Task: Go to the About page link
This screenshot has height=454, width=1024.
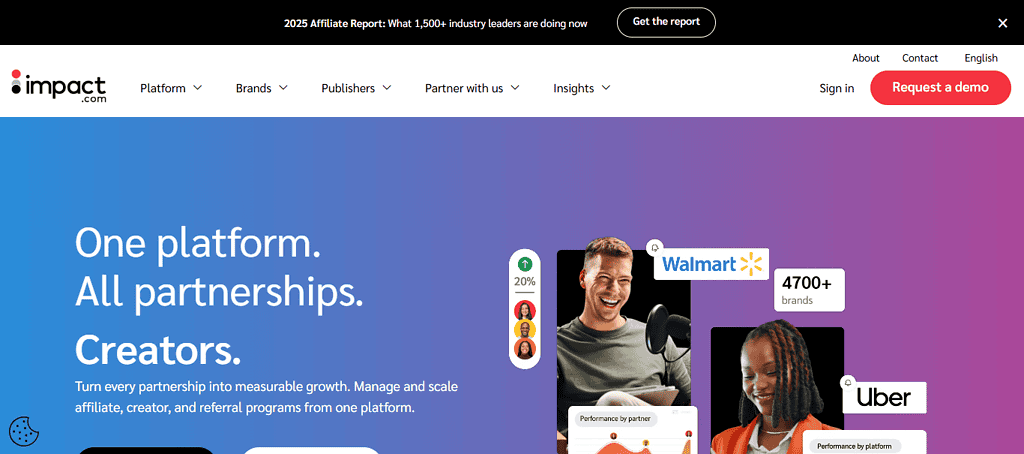Action: coord(866,58)
